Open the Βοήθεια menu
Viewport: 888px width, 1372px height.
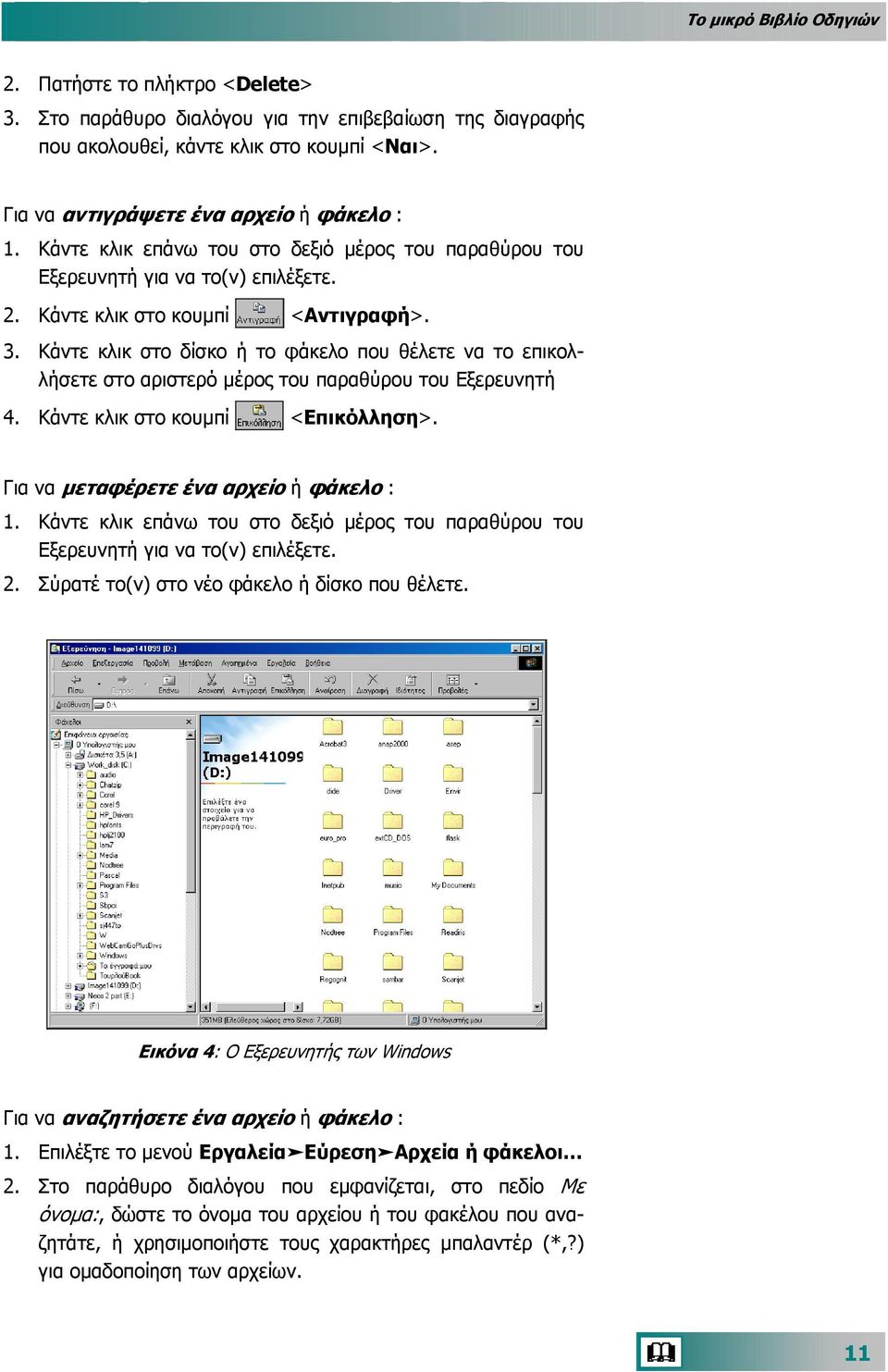pyautogui.click(x=318, y=663)
